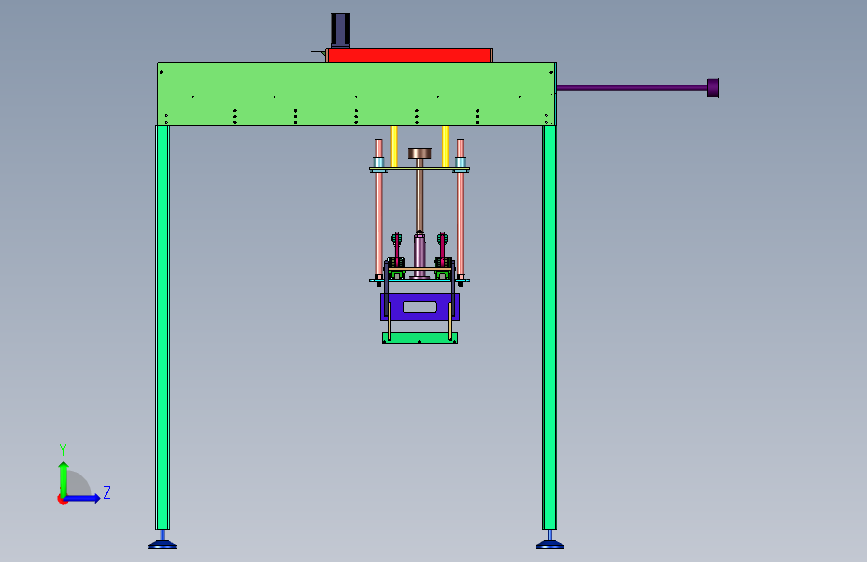The image size is (867, 562).
Task: Select the right green support leg
Action: coord(549,327)
